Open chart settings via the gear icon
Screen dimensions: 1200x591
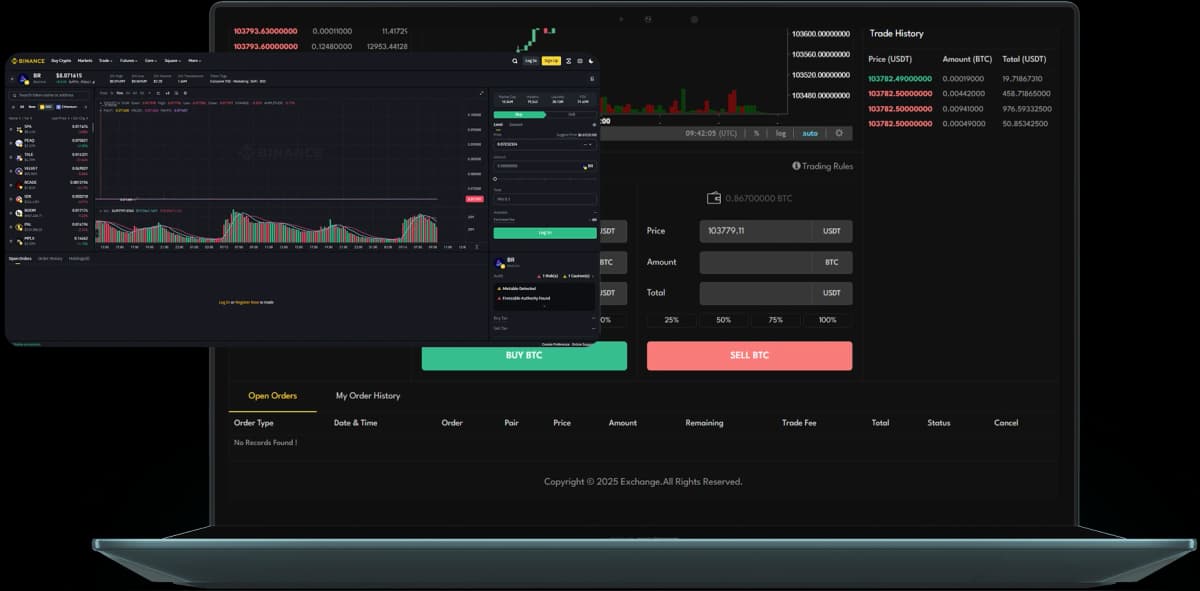840,133
